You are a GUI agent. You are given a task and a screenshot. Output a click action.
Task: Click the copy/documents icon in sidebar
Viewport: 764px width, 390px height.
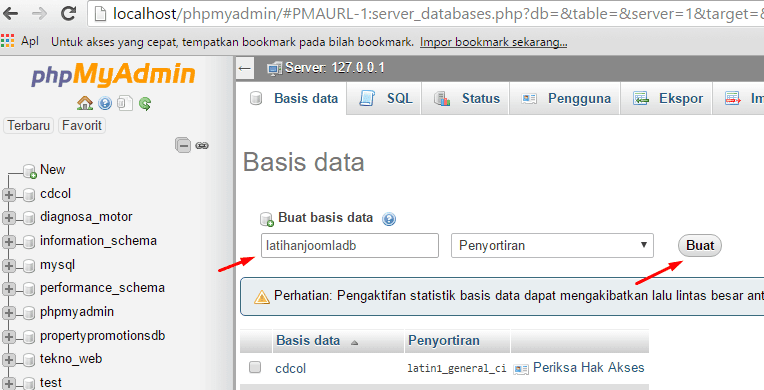(125, 103)
